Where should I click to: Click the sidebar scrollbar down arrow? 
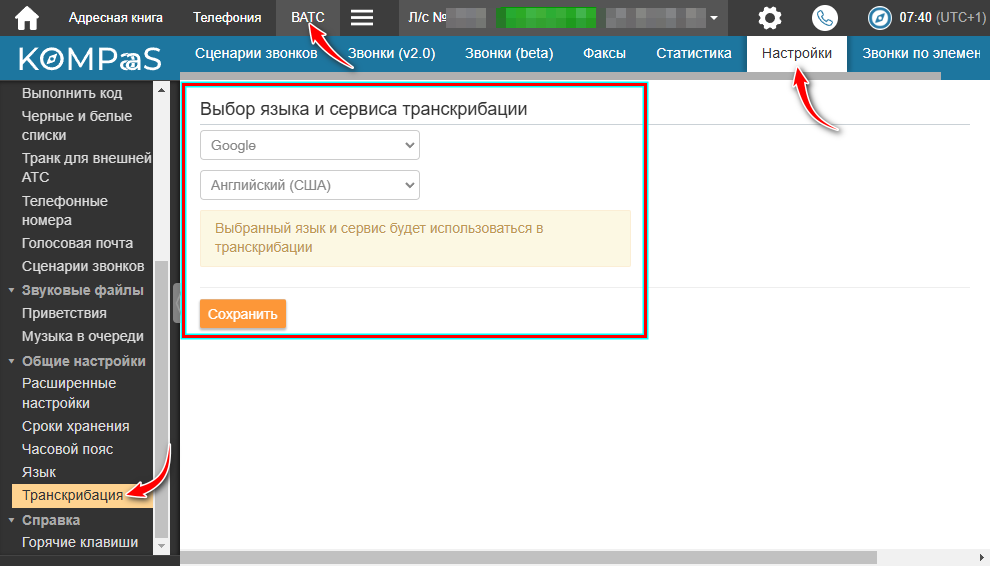[161, 546]
